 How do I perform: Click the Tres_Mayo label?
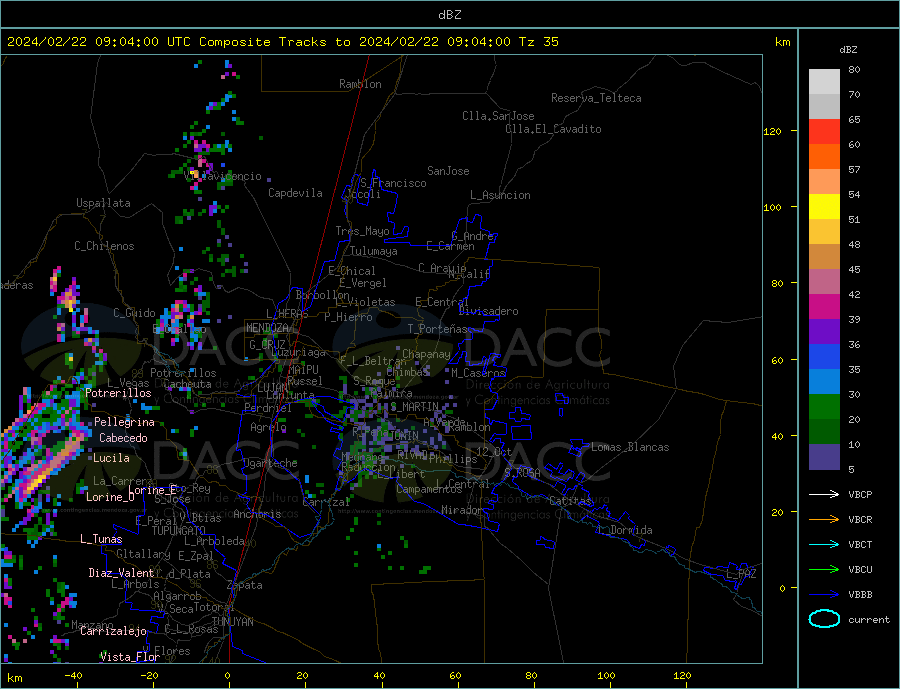point(362,231)
